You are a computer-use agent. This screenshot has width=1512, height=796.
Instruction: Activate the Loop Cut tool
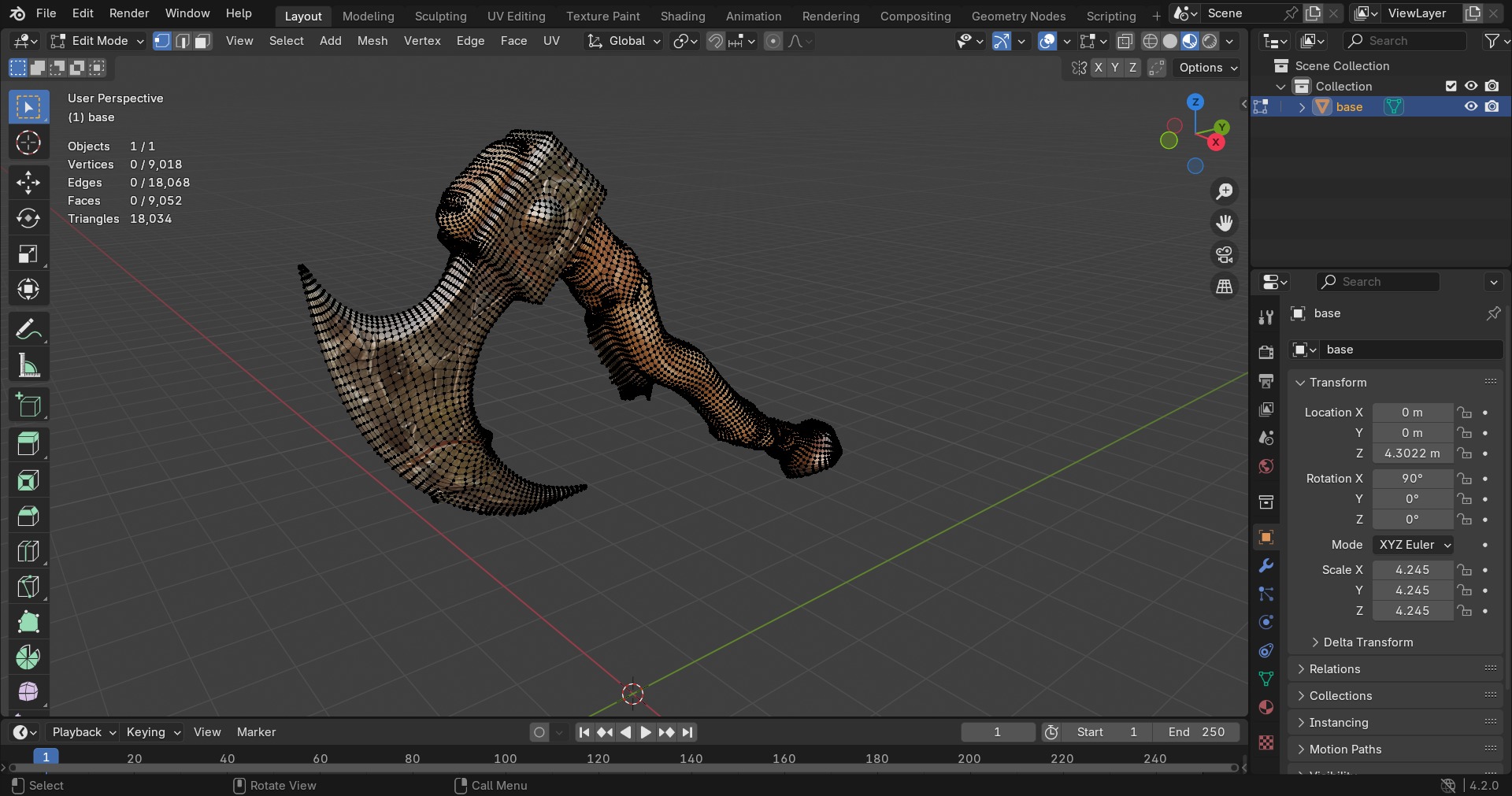(x=28, y=551)
